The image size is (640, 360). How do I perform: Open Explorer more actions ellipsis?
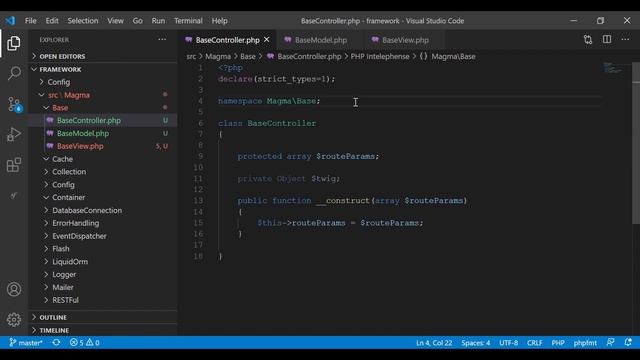(x=162, y=40)
